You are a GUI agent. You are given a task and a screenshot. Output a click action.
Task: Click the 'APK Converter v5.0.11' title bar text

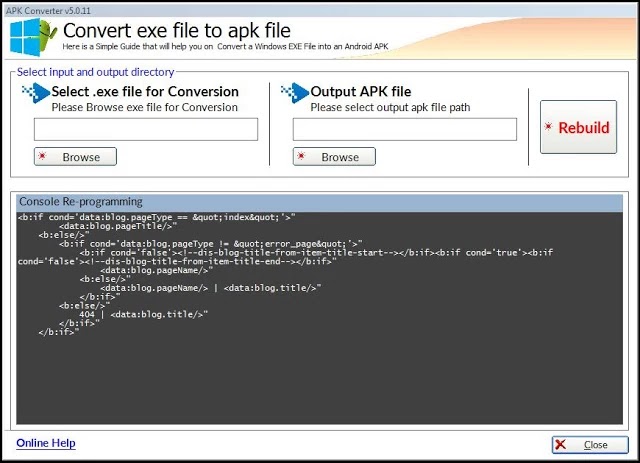click(48, 11)
